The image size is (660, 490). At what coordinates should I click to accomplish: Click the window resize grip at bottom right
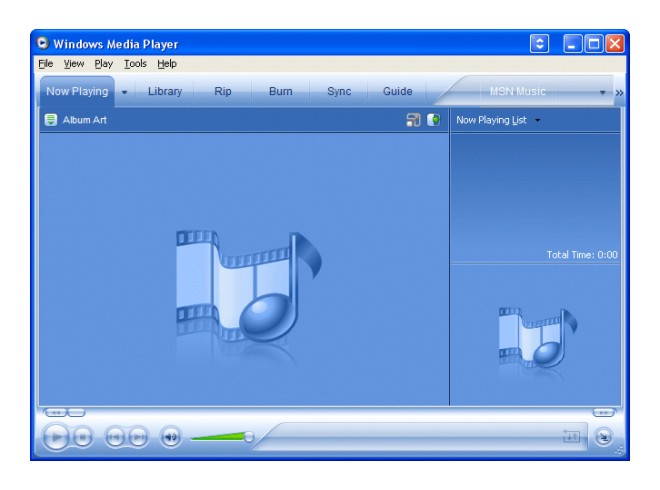point(619,450)
